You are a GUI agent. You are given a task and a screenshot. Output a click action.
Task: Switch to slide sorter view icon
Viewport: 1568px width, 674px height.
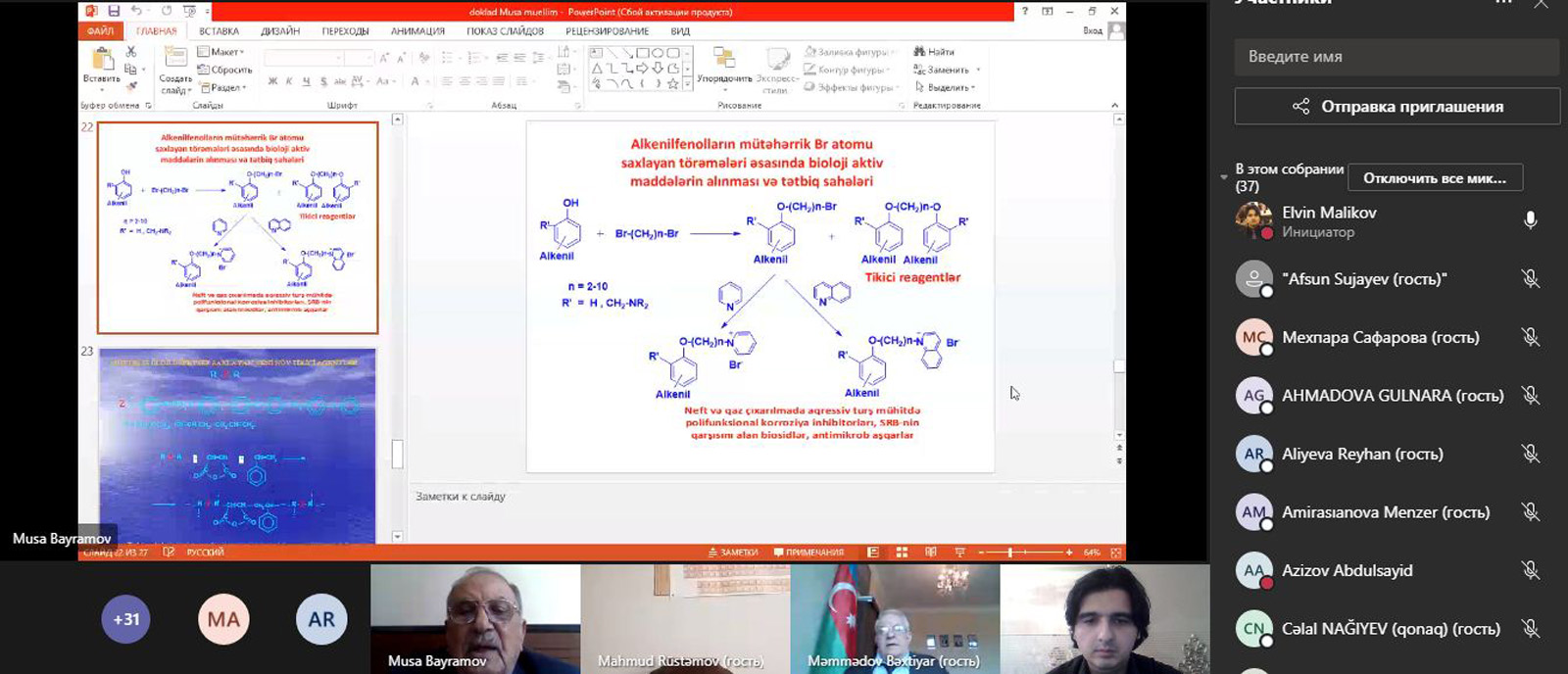click(902, 553)
